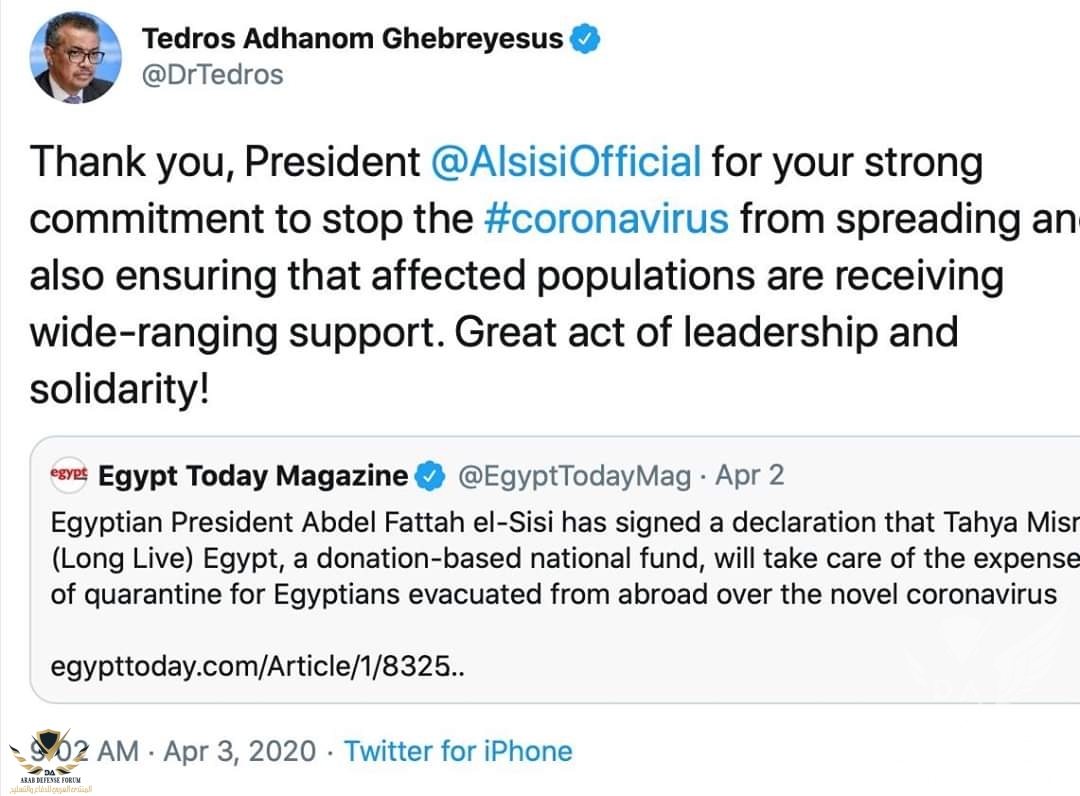Open the Twitter for iPhone source link
Viewport: 1080px width, 796px height.
[458, 751]
